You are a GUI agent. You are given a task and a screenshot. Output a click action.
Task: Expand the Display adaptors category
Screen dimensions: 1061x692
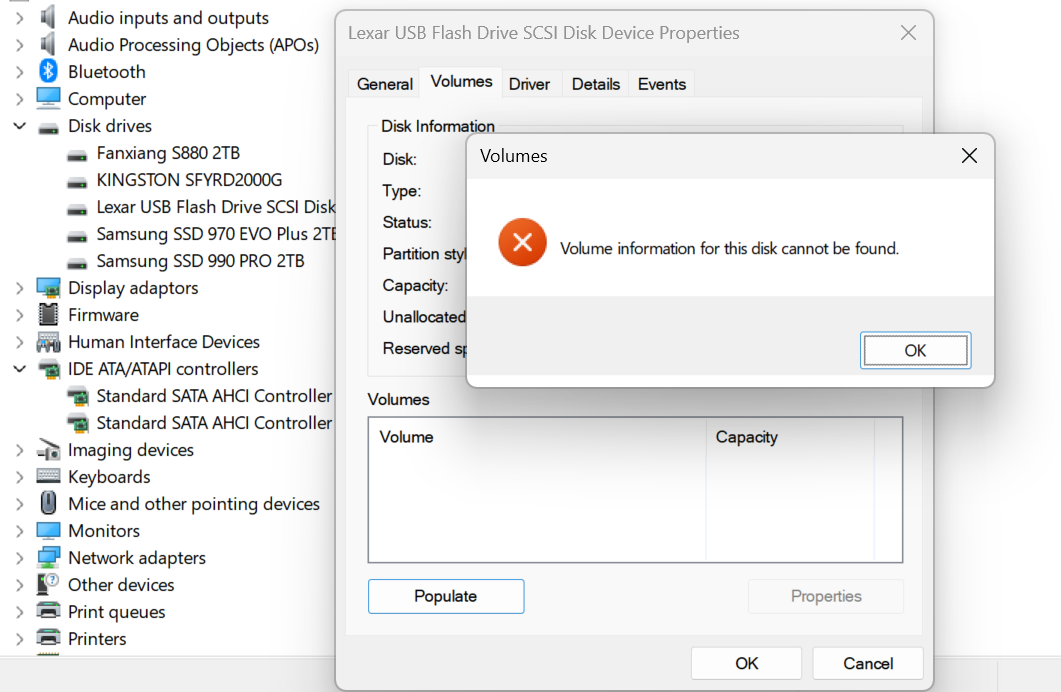(x=19, y=288)
